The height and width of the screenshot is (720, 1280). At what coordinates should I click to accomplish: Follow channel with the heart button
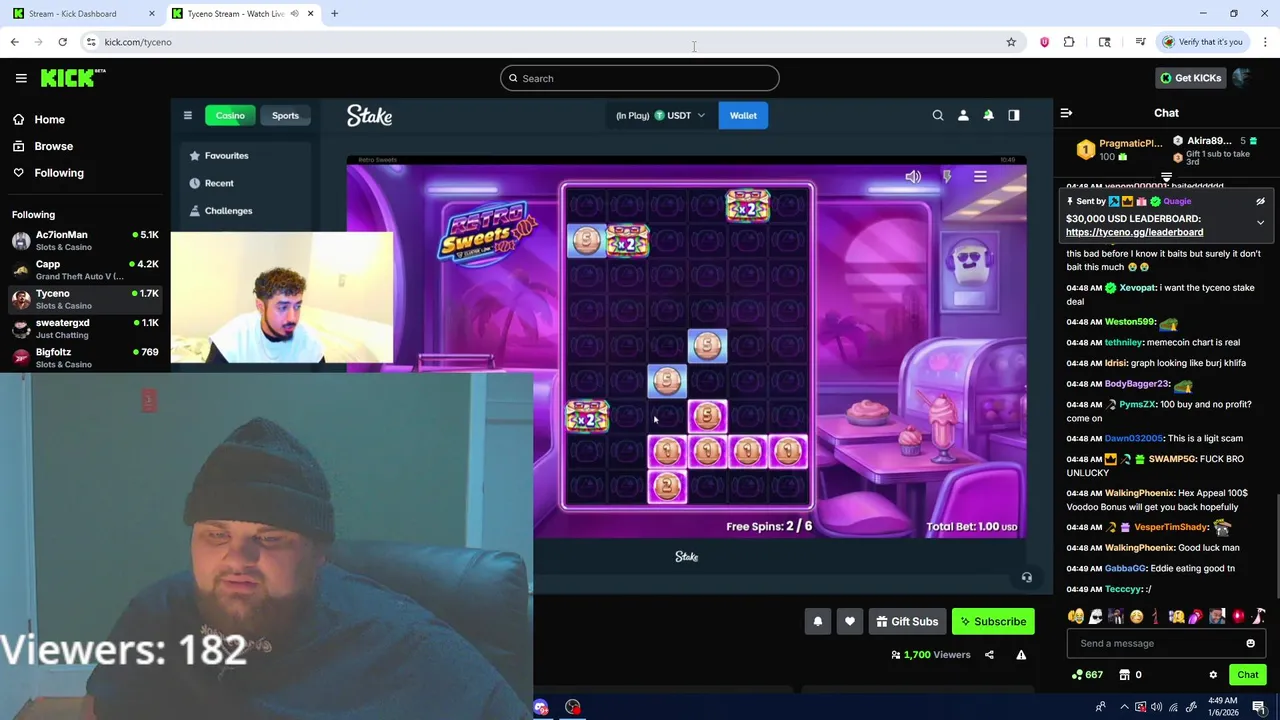coord(850,621)
